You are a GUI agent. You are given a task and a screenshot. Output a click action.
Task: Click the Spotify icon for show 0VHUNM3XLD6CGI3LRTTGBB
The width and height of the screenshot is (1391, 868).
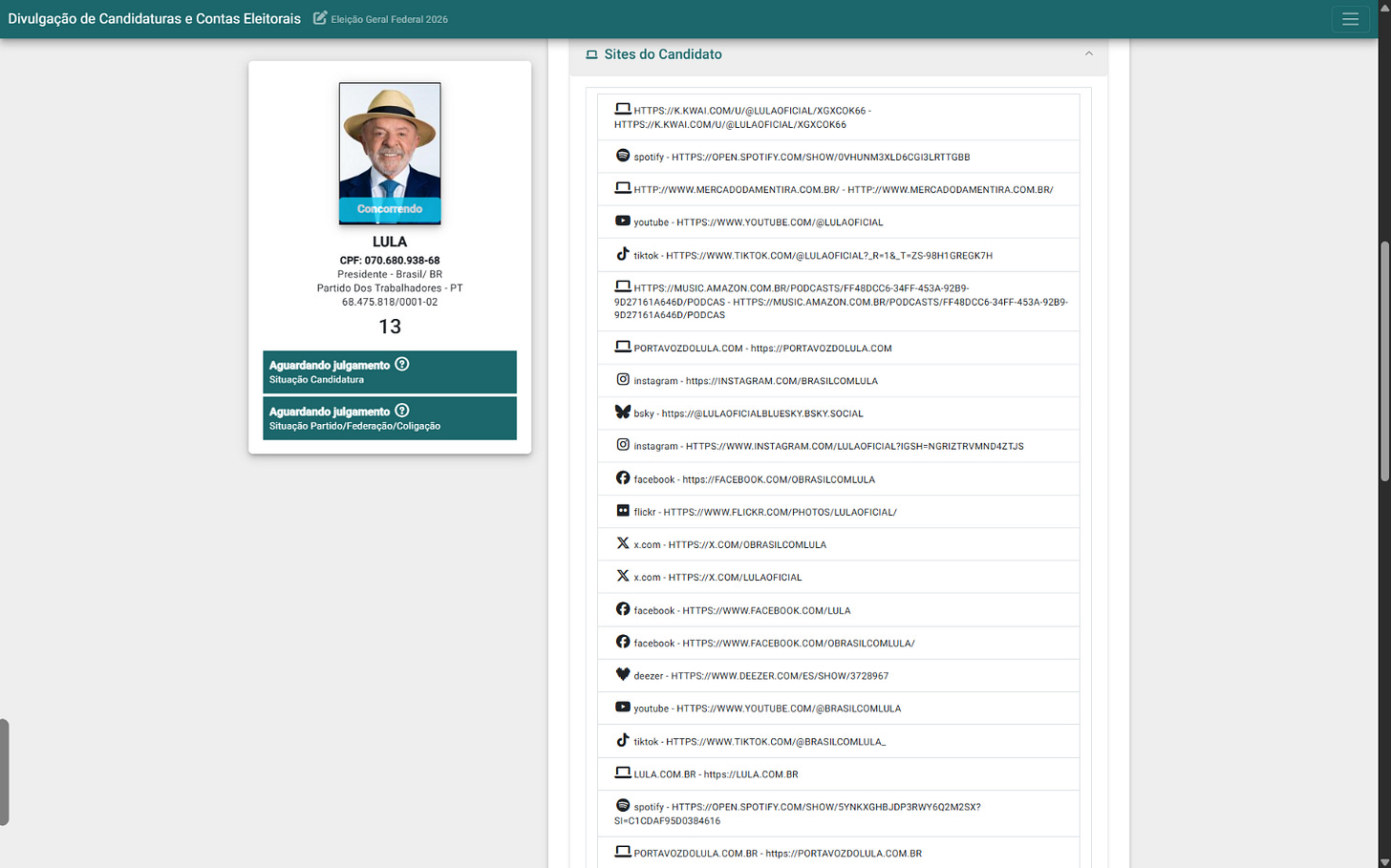(x=623, y=156)
